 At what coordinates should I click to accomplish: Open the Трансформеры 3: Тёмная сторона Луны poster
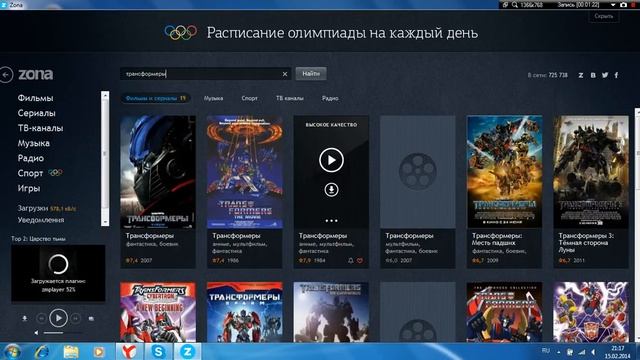click(591, 172)
